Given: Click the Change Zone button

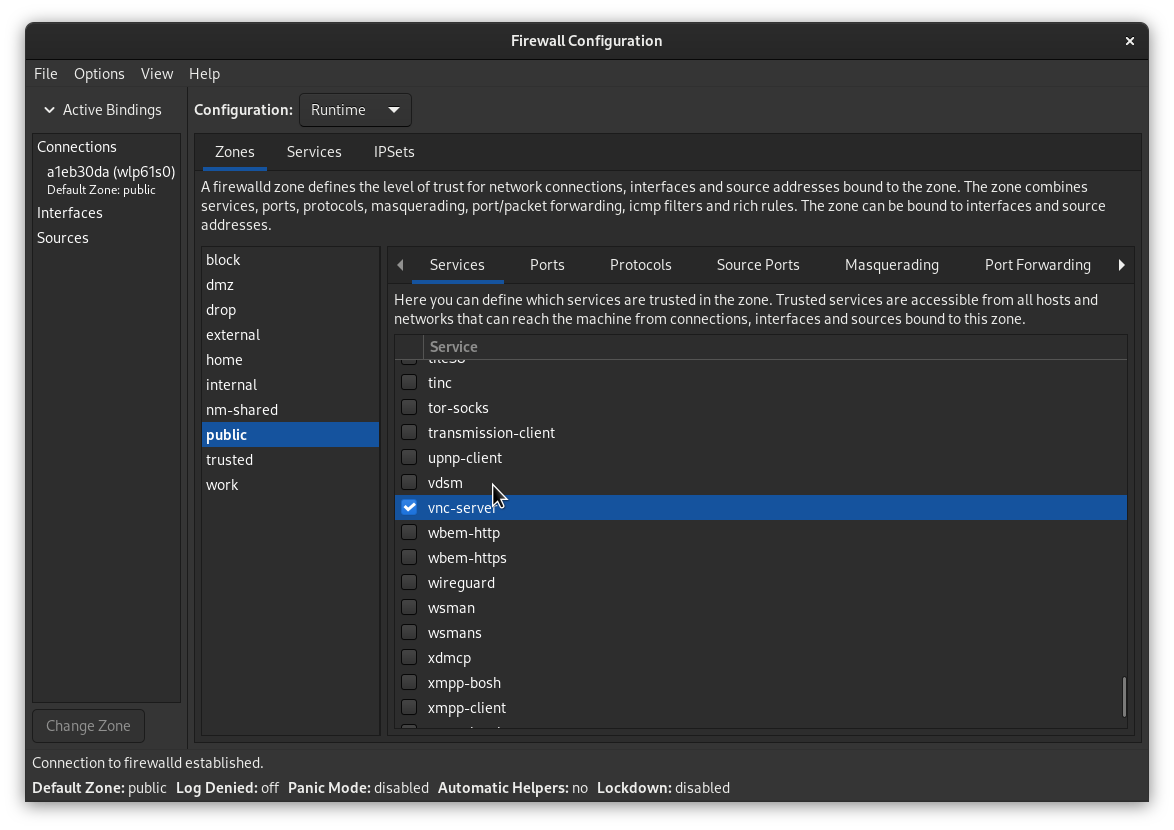Looking at the screenshot, I should [88, 725].
